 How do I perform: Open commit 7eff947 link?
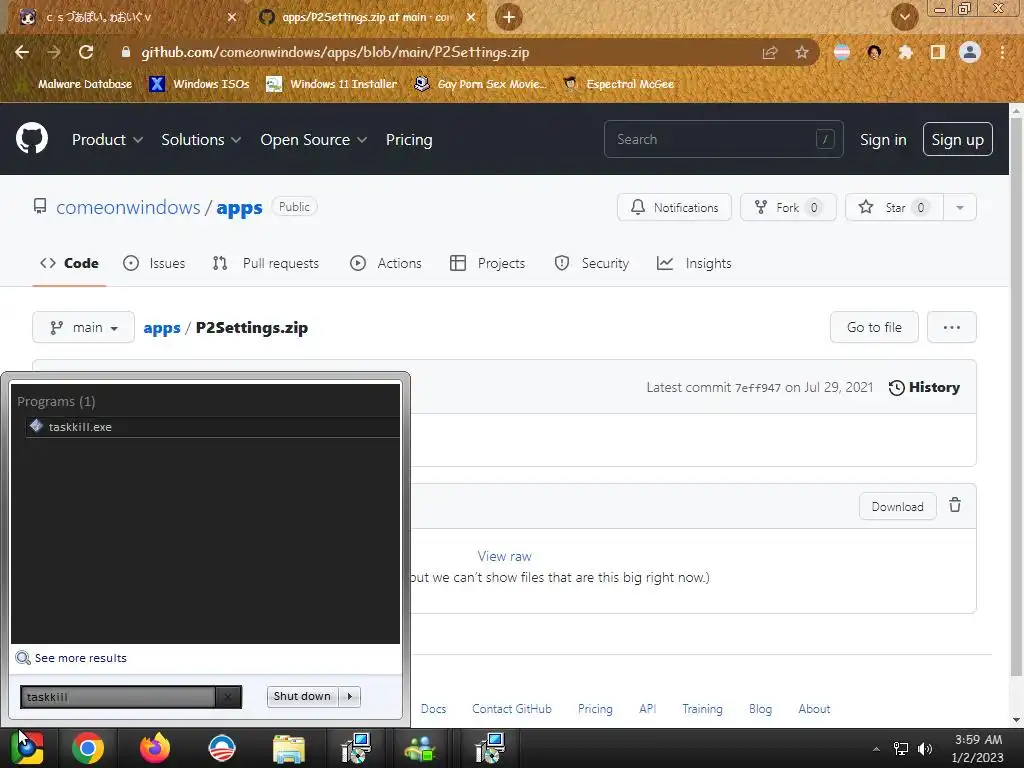(758, 388)
